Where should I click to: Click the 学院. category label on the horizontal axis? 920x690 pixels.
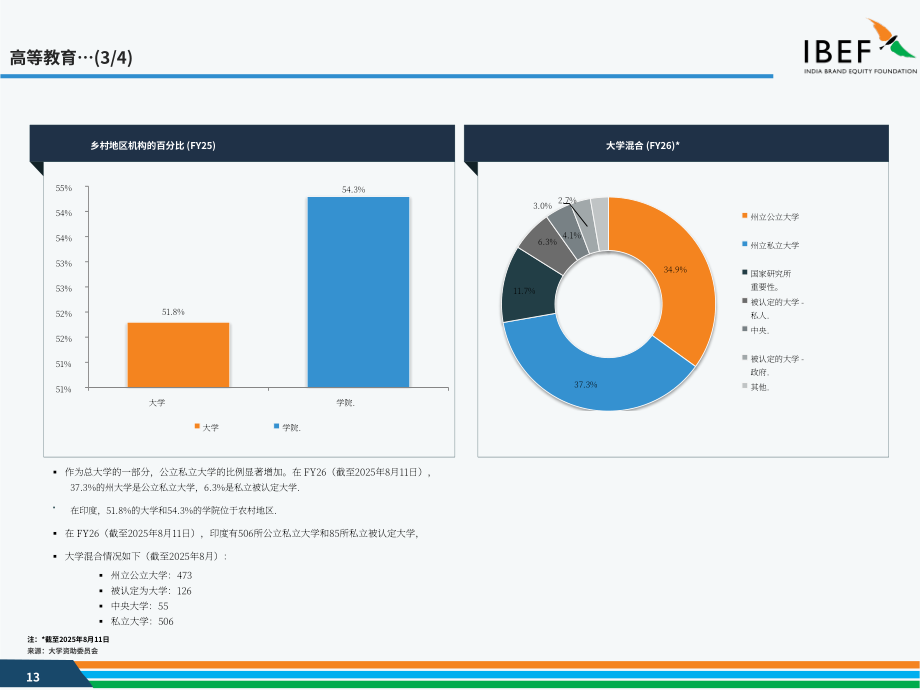(346, 403)
